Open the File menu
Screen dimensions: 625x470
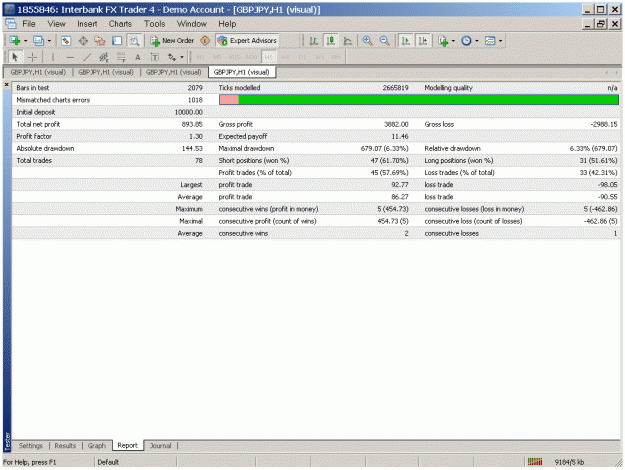click(28, 24)
